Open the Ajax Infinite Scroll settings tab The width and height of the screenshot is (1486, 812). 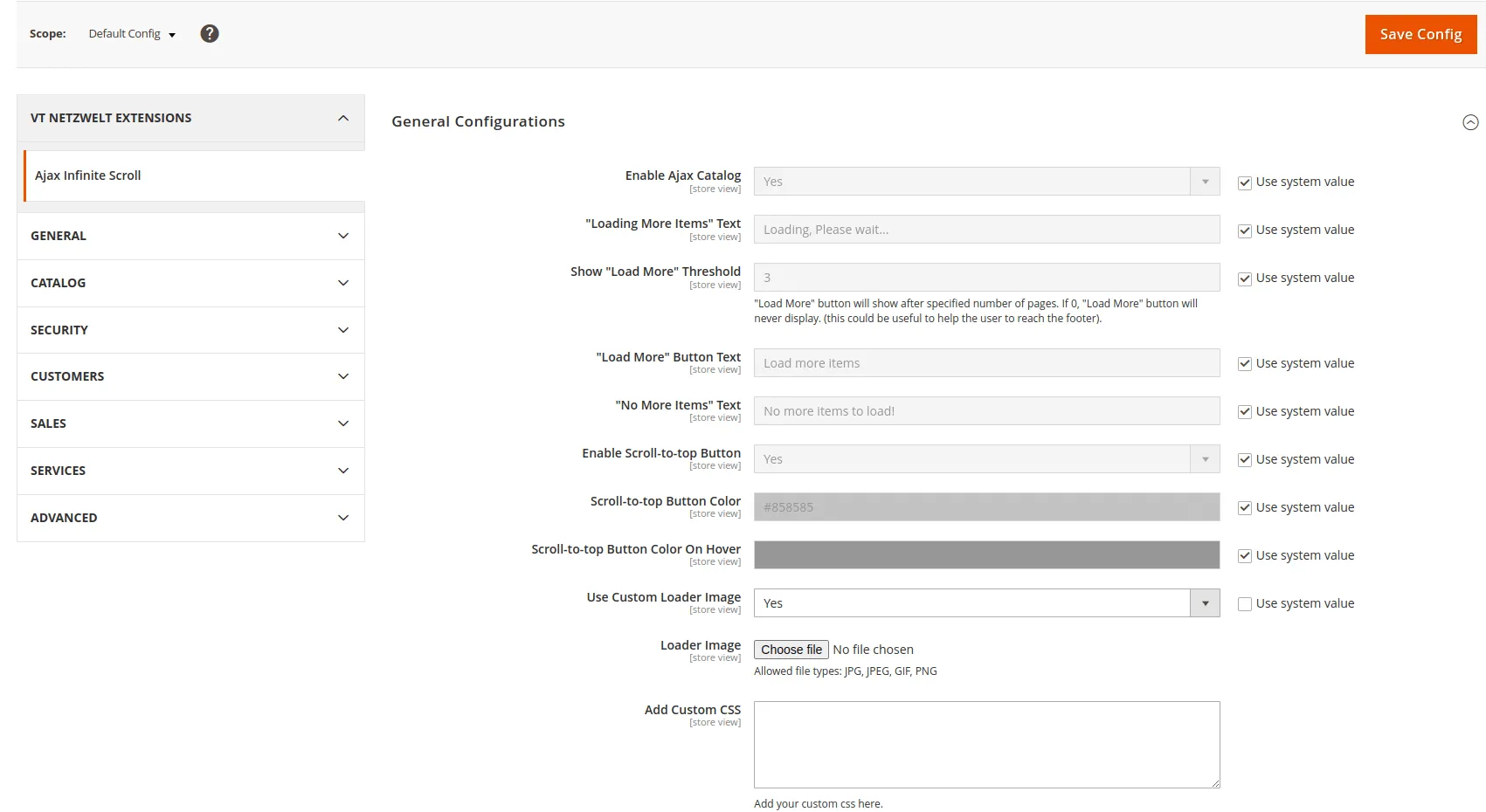(x=88, y=175)
